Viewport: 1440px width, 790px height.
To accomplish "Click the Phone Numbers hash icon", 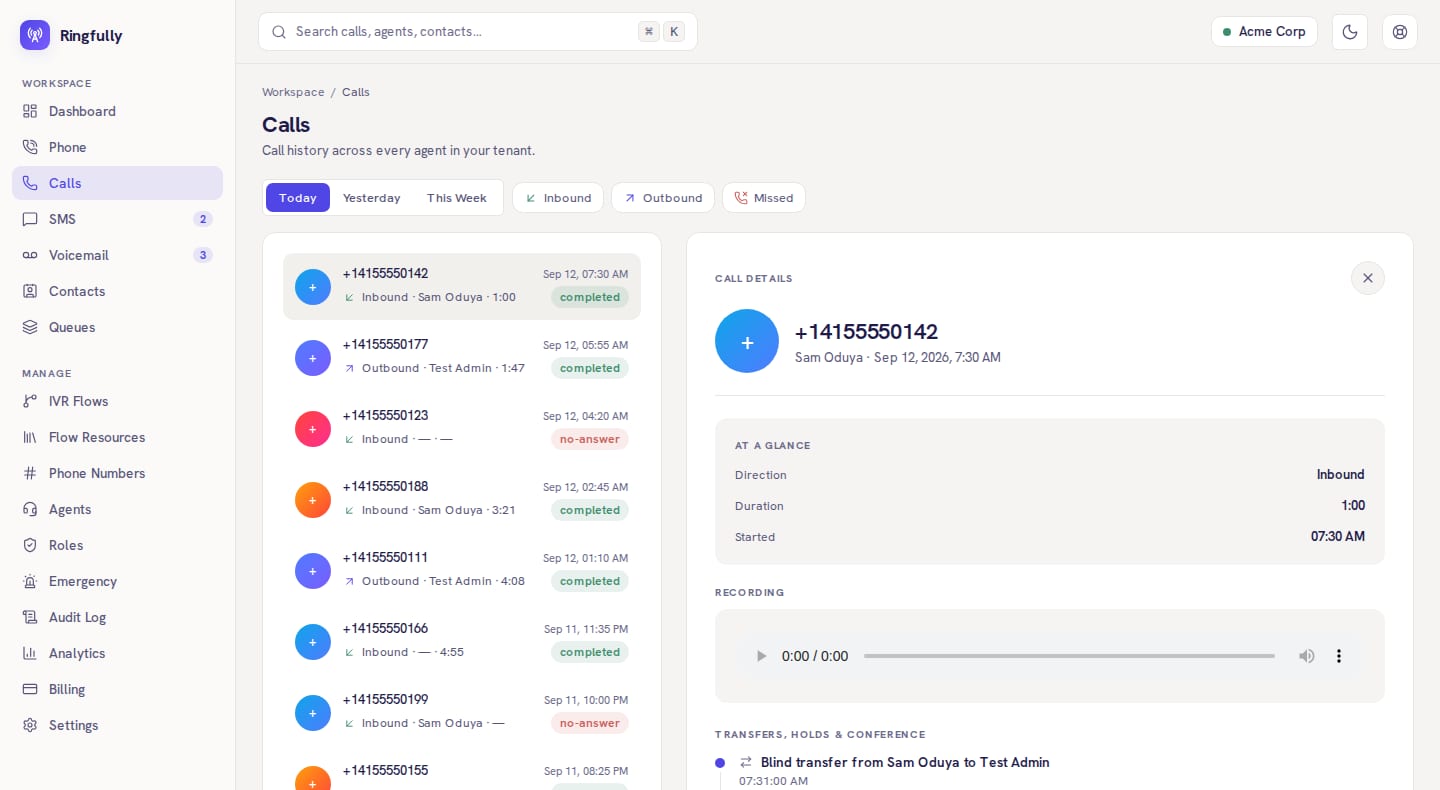I will coord(30,473).
